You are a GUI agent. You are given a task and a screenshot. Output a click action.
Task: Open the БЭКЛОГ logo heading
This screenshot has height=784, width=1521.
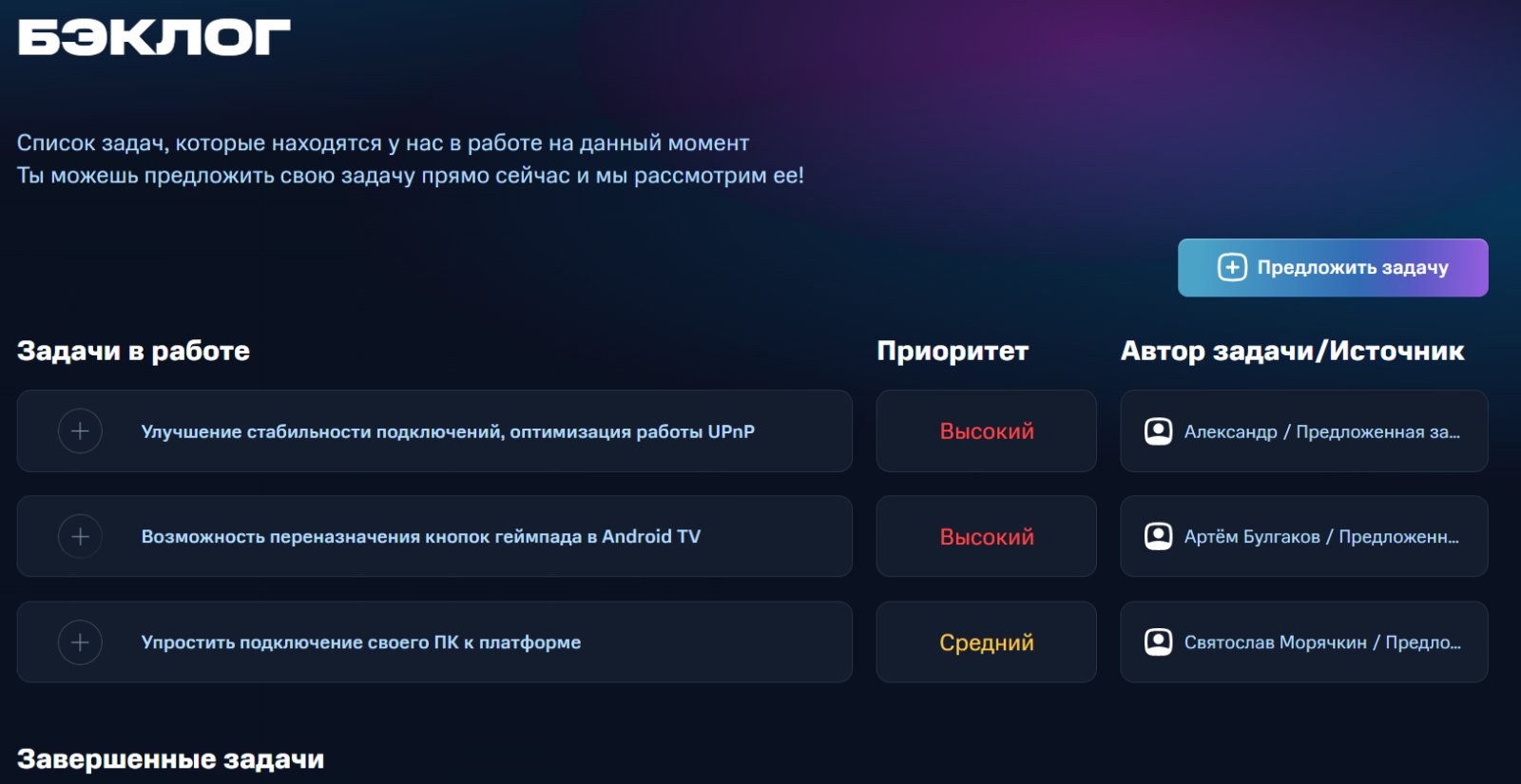(154, 38)
